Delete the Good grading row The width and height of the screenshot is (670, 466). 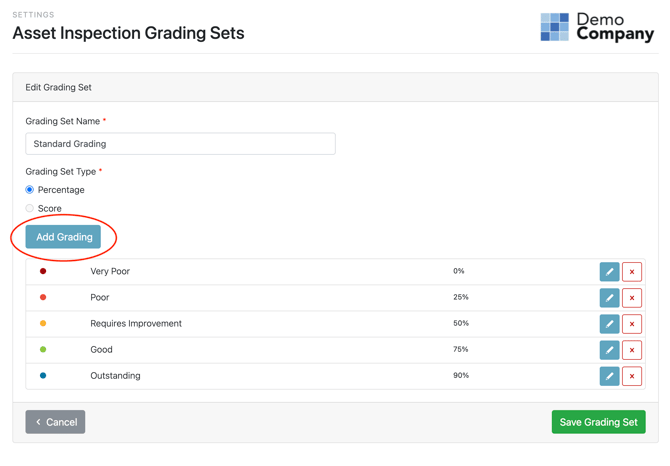(632, 350)
